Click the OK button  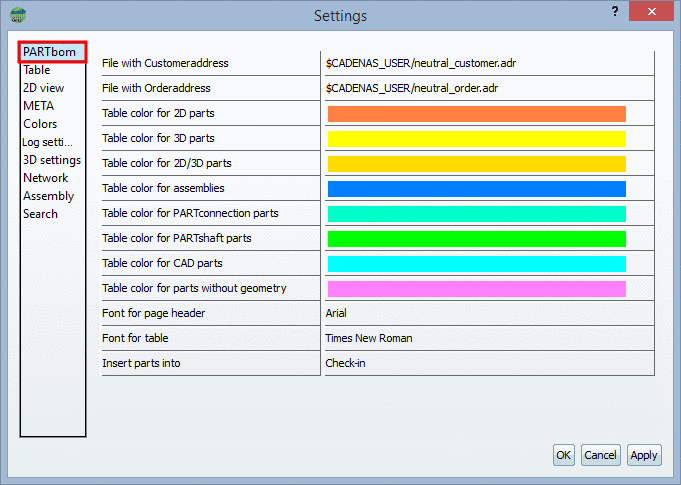coord(564,455)
